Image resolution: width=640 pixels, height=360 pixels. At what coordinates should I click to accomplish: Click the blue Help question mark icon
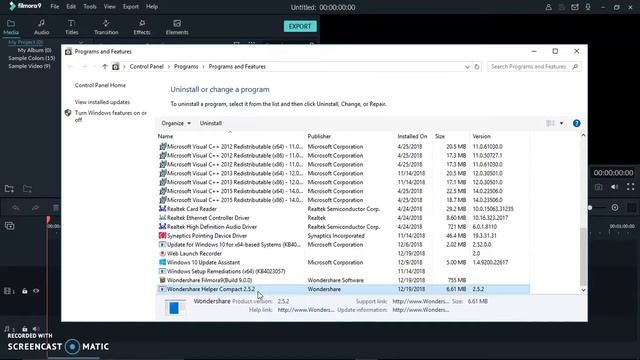pyautogui.click(x=576, y=123)
